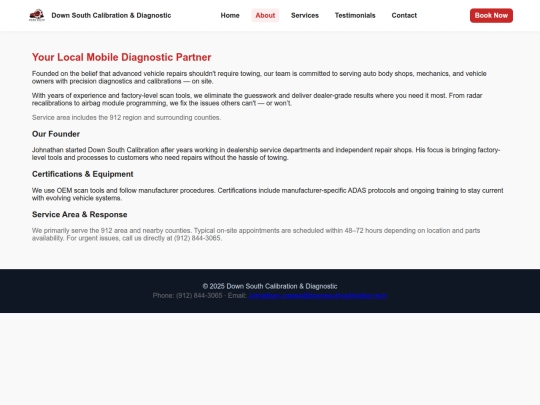This screenshot has width=540, height=405.
Task: Click the Down South Calibration & Diagnostic site title
Action: tap(111, 15)
